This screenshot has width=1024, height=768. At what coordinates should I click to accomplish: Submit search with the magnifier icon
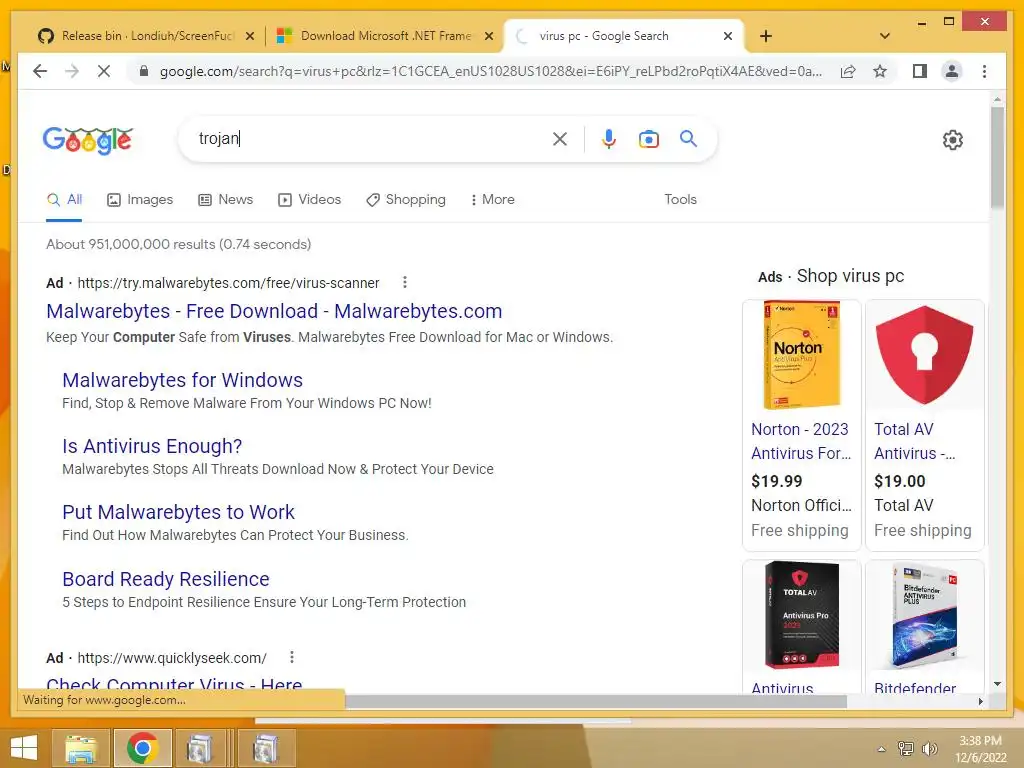click(688, 138)
